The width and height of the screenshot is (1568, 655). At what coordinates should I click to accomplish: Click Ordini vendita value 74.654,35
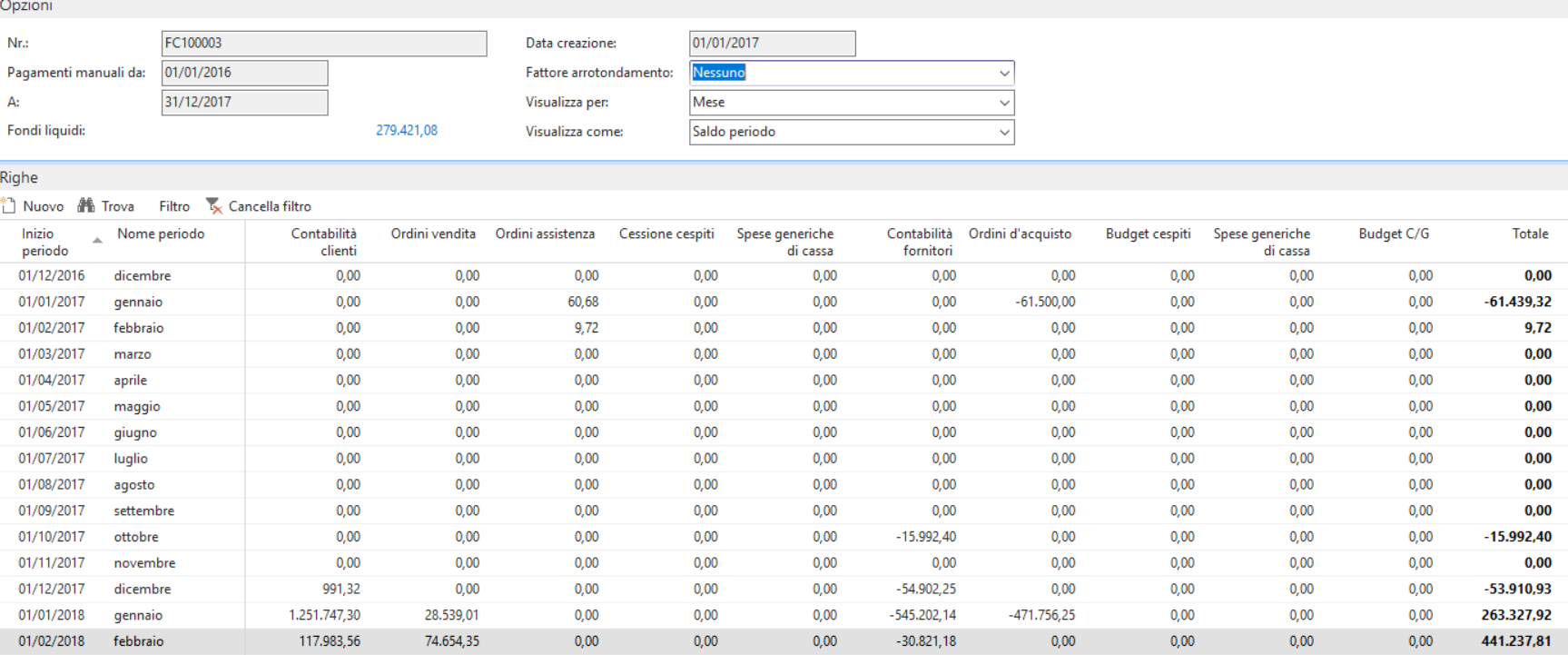click(451, 641)
